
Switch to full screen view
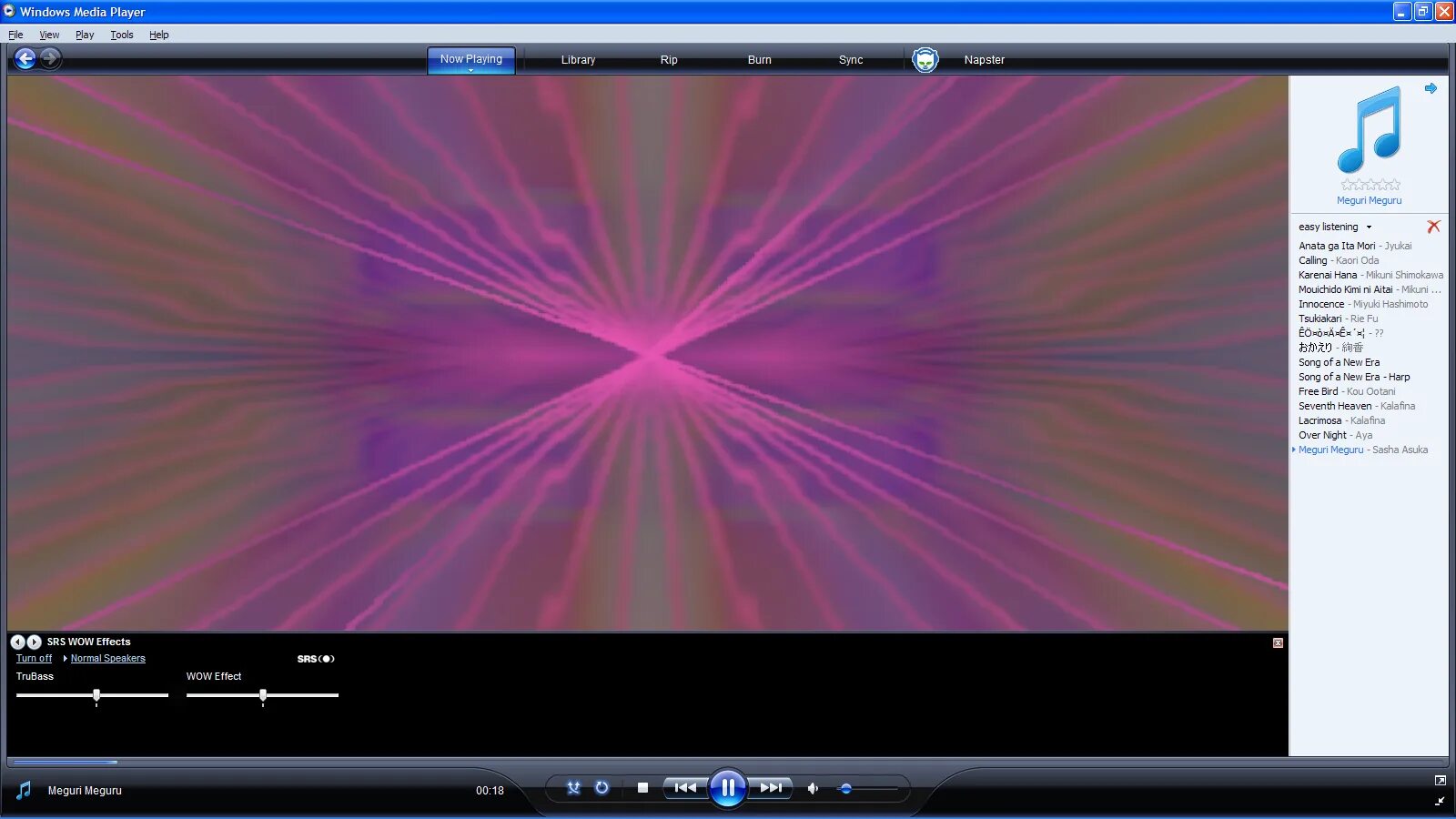1440,781
